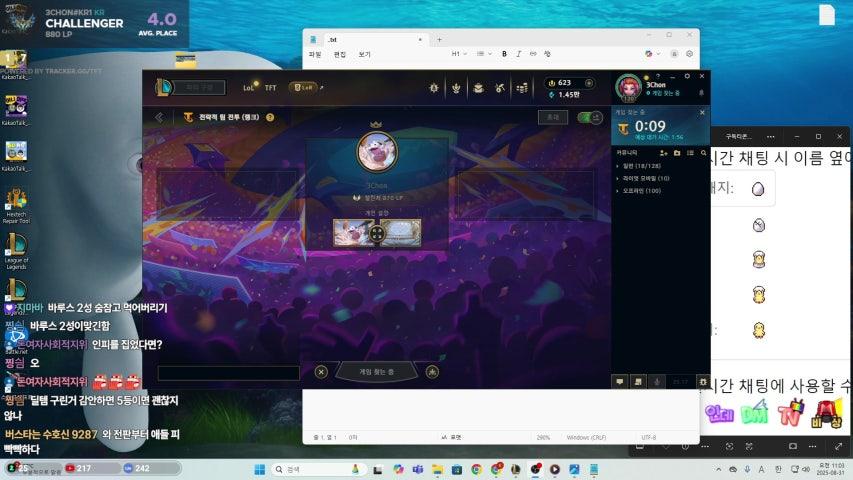Viewport: 853px width, 480px height.
Task: Click UTF-8 encoding in Notepad status bar
Action: (x=648, y=438)
